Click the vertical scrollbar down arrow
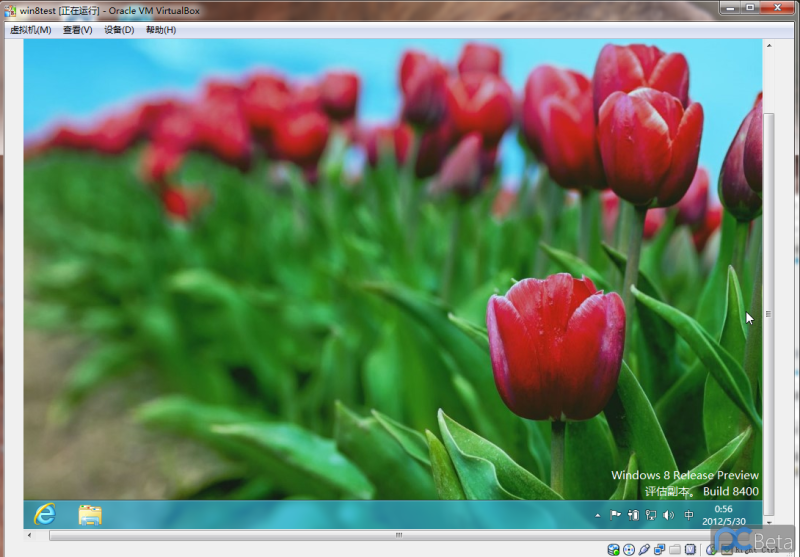This screenshot has width=800, height=557. pyautogui.click(x=769, y=522)
